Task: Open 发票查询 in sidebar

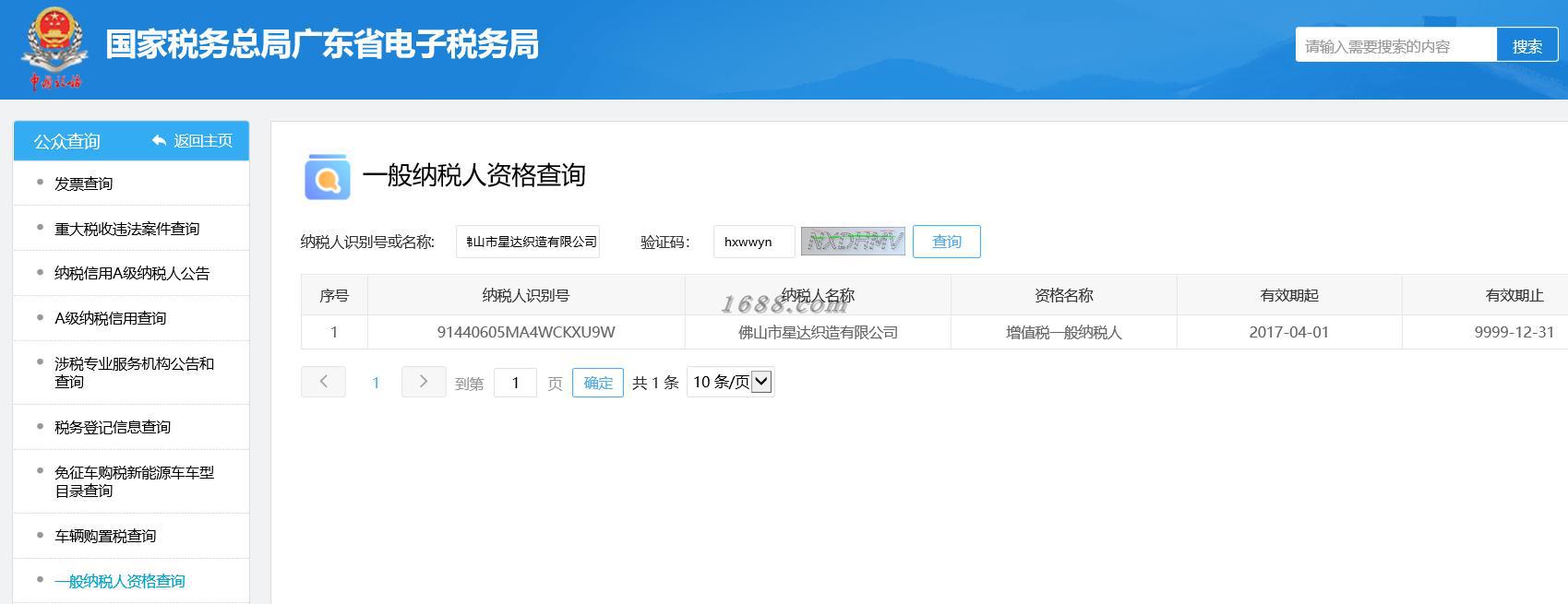Action: 83,184
